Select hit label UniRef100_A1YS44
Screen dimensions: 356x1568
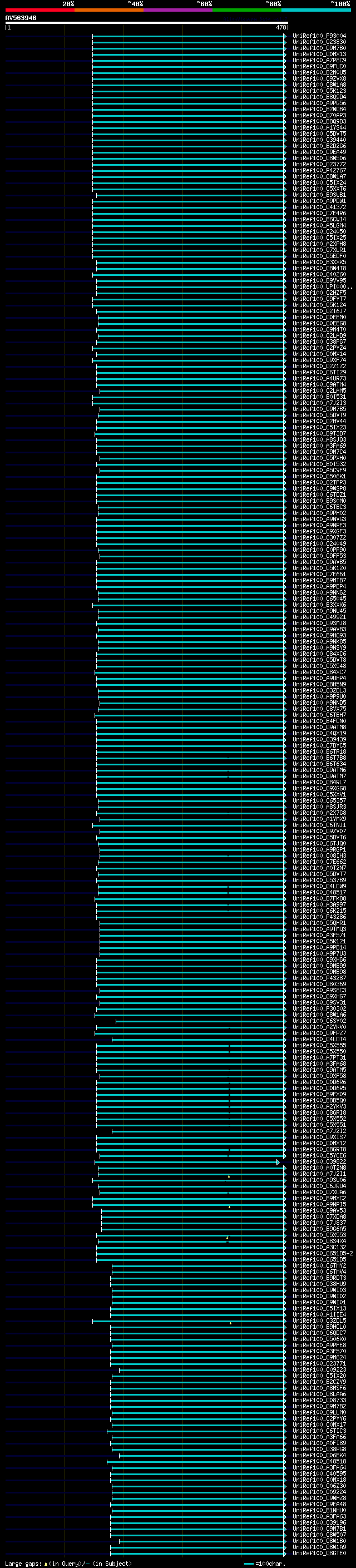click(x=319, y=128)
